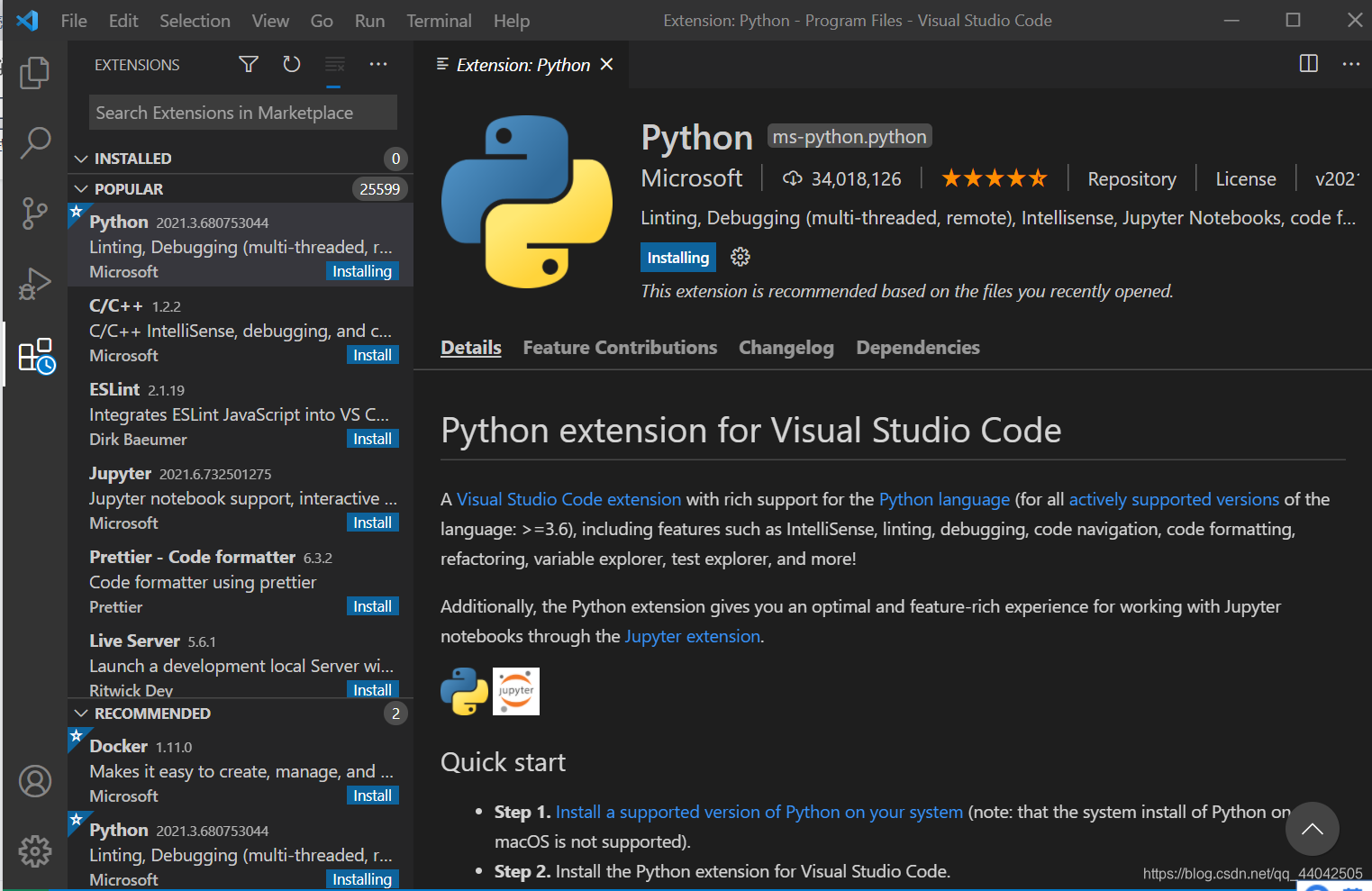The height and width of the screenshot is (891, 1372).
Task: Click the VS Code logo icon
Action: click(27, 20)
